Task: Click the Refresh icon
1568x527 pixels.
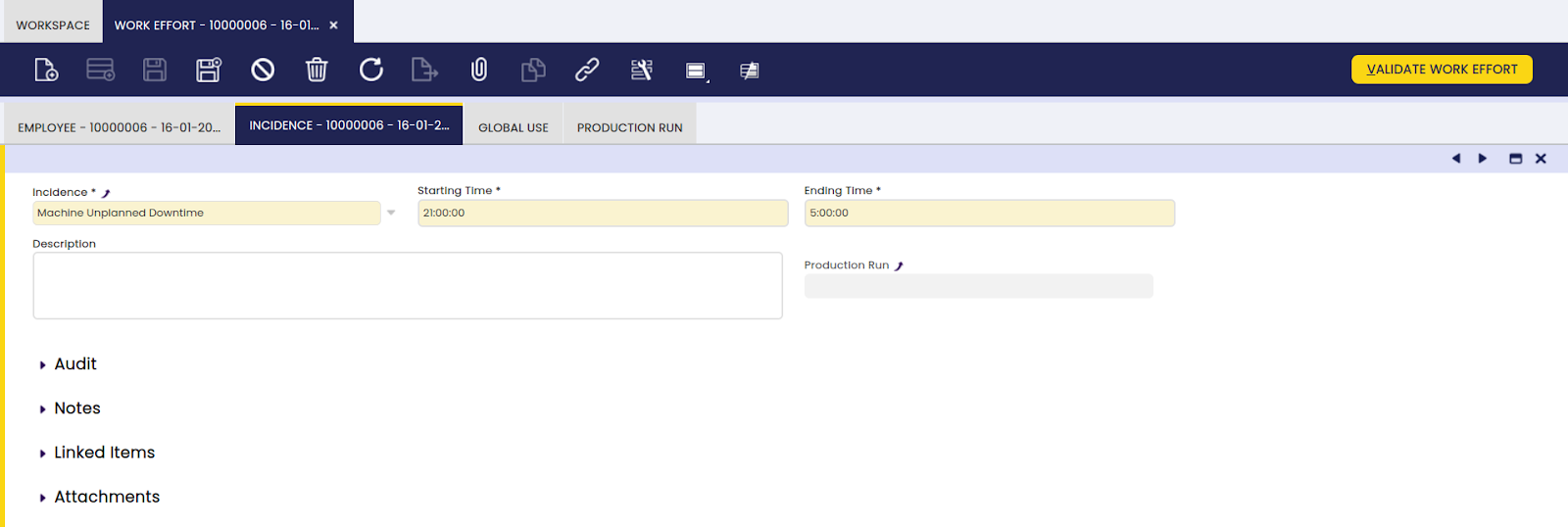Action: [370, 70]
